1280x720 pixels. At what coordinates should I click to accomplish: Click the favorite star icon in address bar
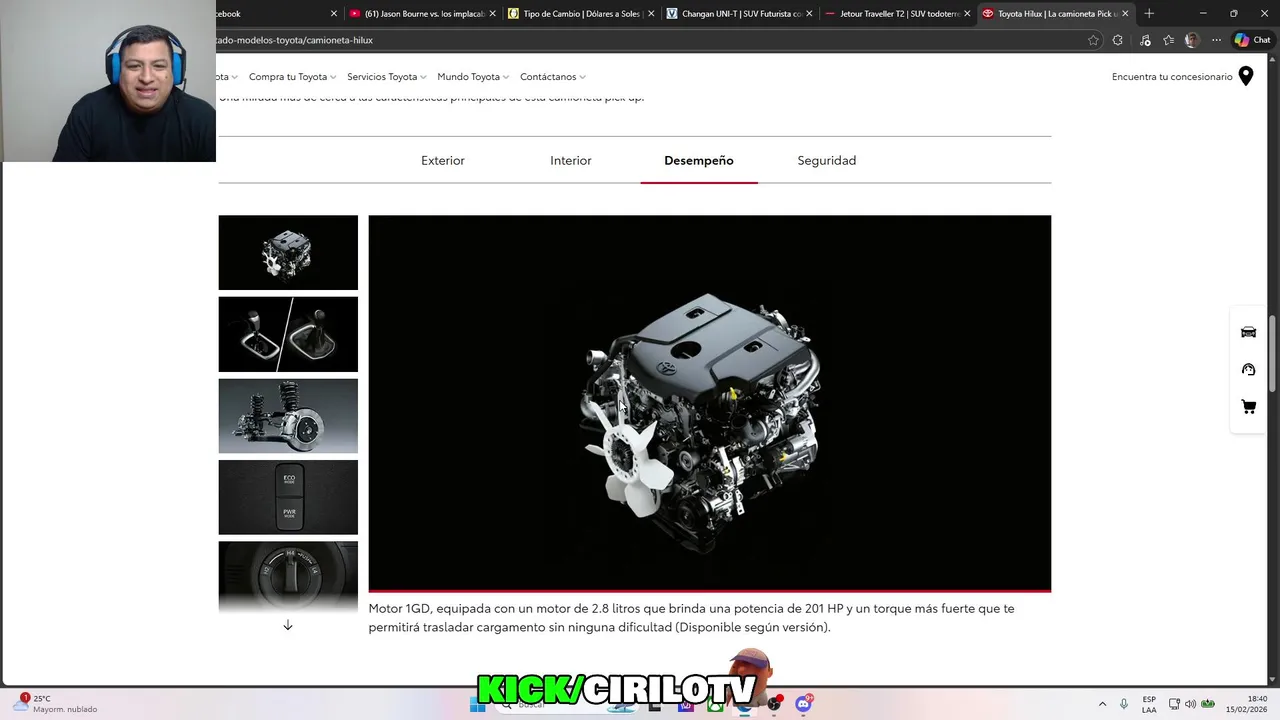coord(1093,40)
